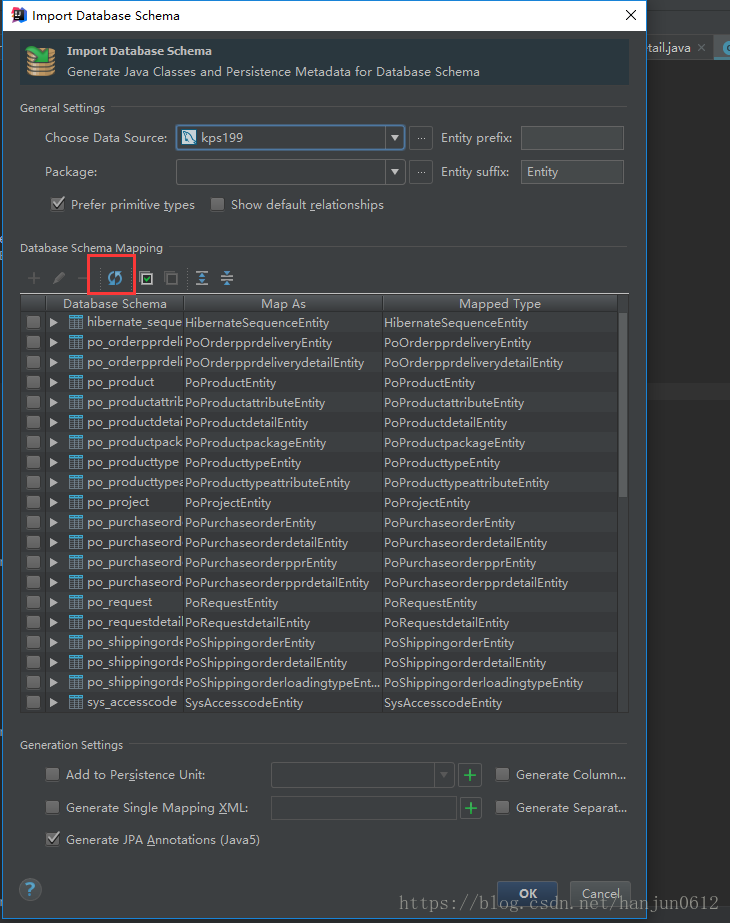Expand the po_project tree row

[54, 502]
